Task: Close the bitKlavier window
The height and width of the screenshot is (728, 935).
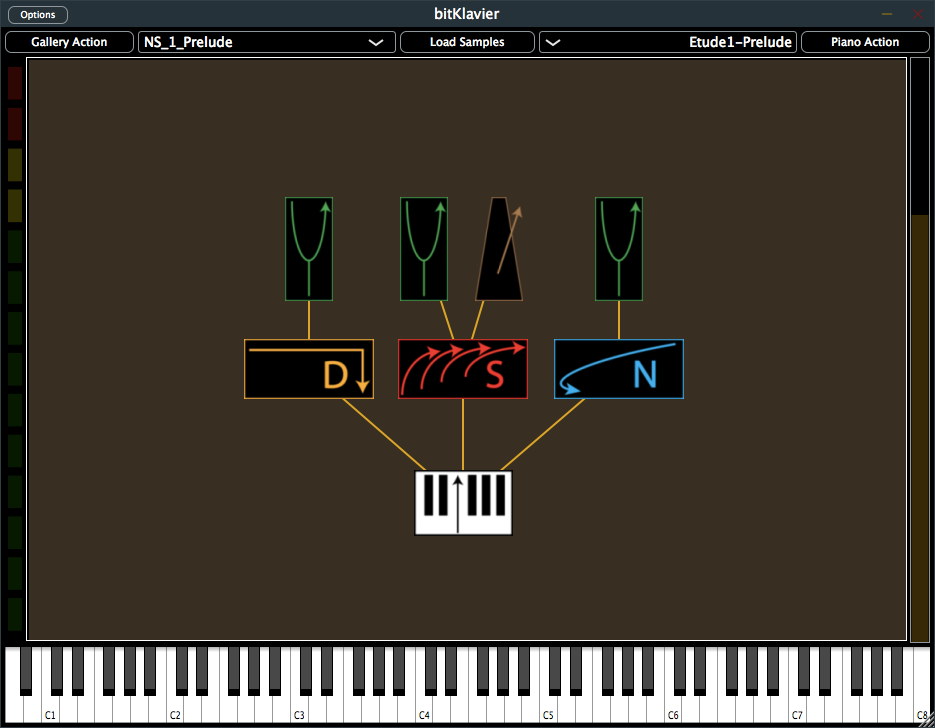Action: [918, 14]
